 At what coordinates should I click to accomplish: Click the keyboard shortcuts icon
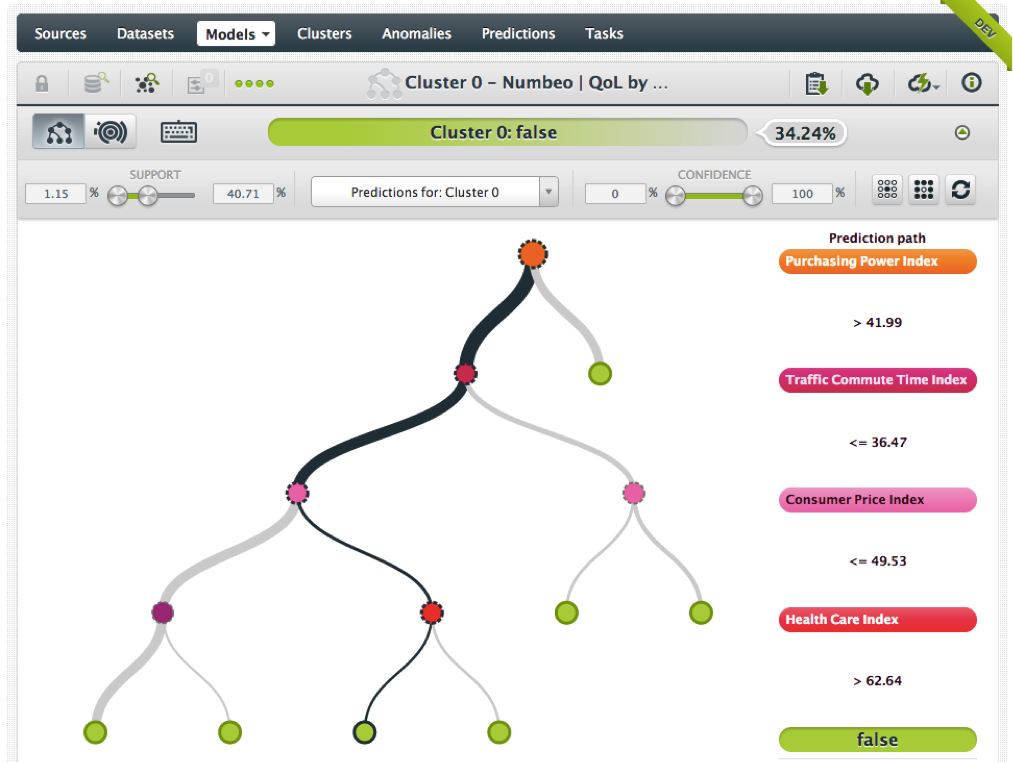pos(179,132)
